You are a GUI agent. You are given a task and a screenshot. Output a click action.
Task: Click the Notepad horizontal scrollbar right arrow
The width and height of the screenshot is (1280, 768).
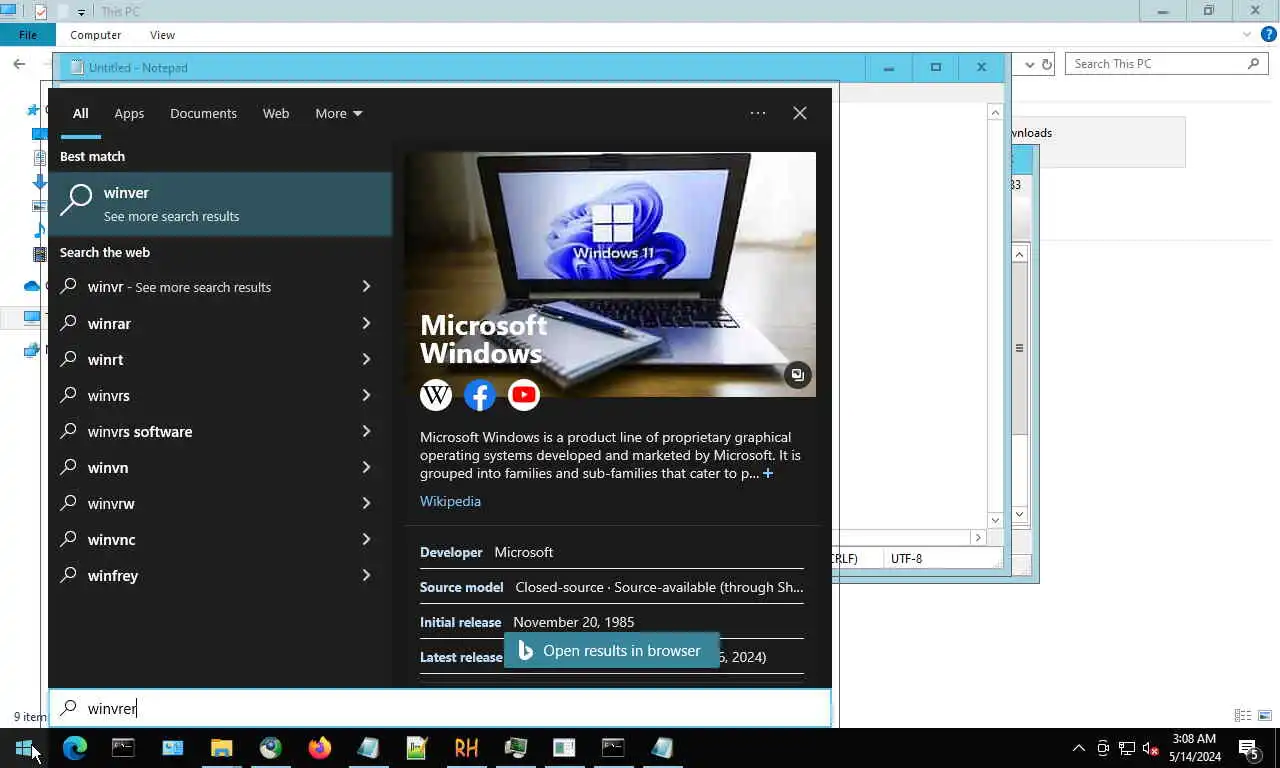click(x=978, y=537)
